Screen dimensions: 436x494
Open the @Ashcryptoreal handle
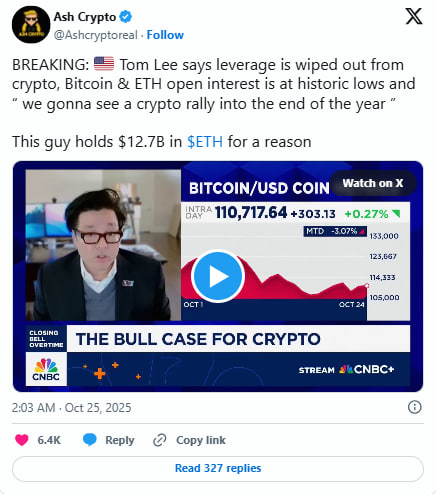pyautogui.click(x=96, y=35)
